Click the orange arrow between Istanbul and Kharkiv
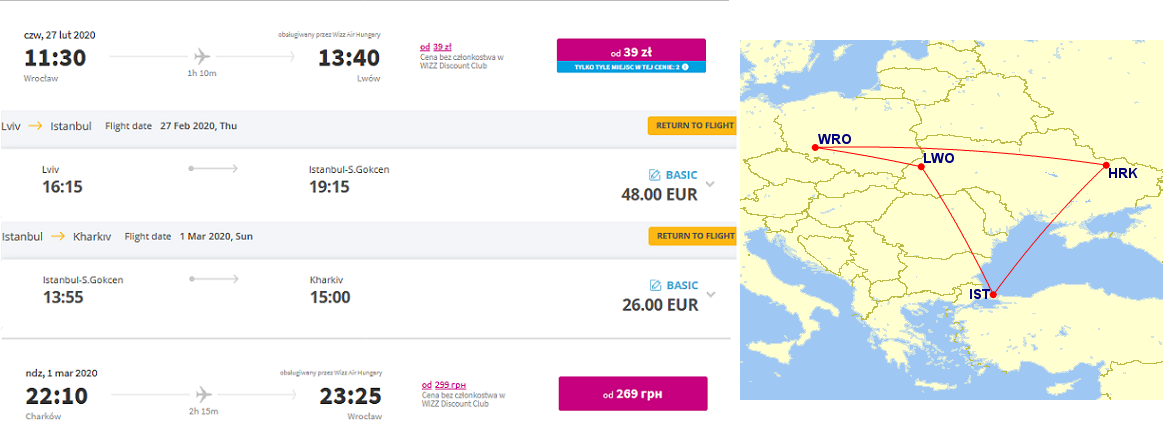 [x=58, y=237]
